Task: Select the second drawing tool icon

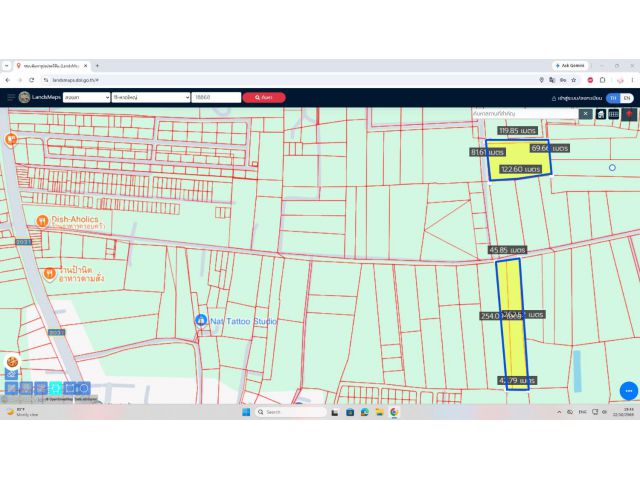Action: (27, 388)
